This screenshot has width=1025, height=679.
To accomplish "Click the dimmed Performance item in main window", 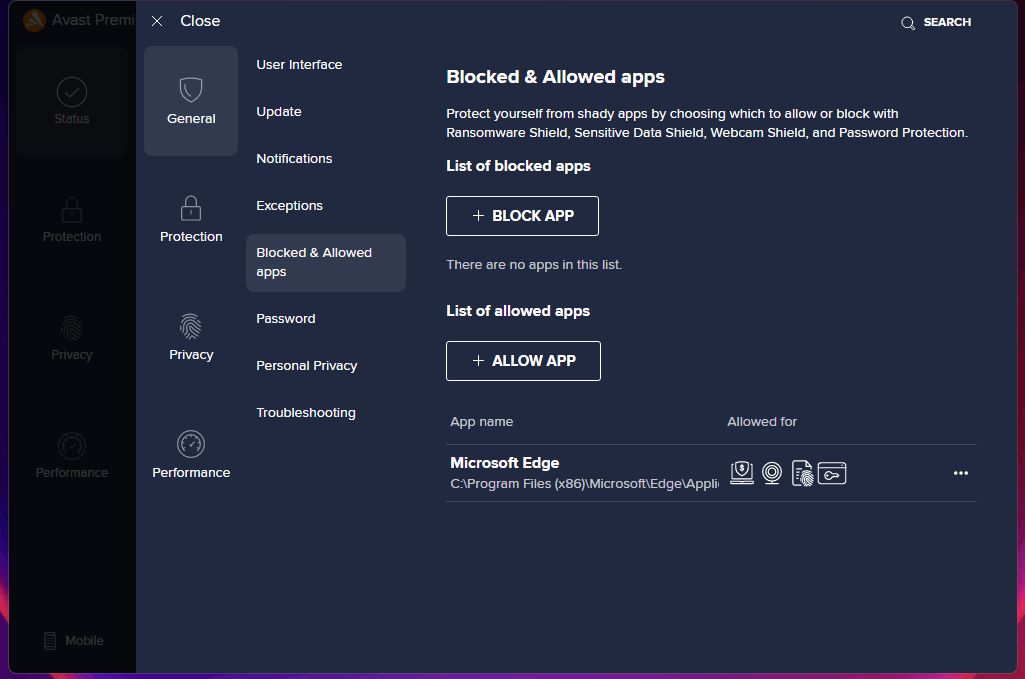I will [72, 455].
